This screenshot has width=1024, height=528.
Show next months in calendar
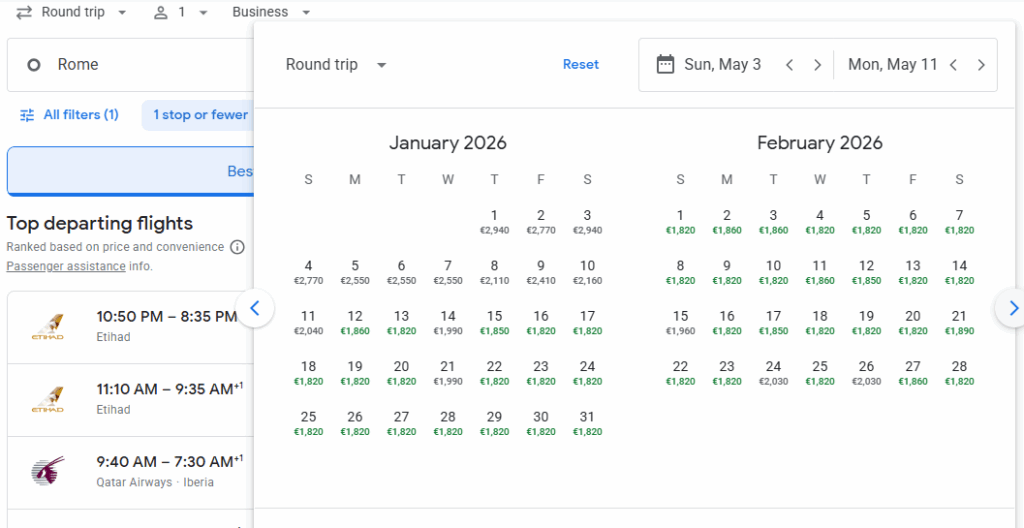click(x=1012, y=308)
